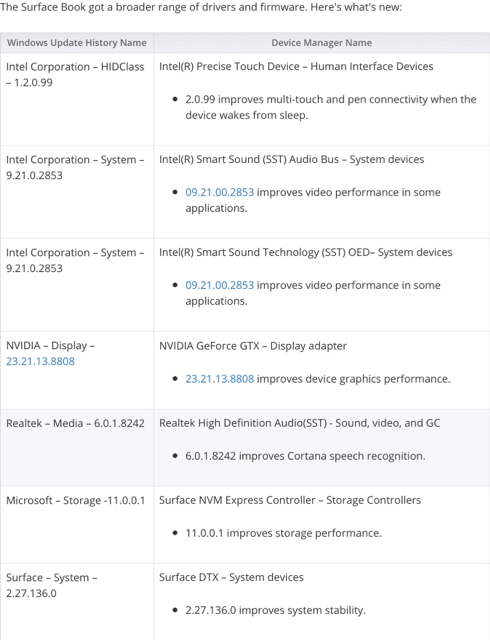Click 23.21.13.8808 link in graphics performance bullet

point(219,379)
